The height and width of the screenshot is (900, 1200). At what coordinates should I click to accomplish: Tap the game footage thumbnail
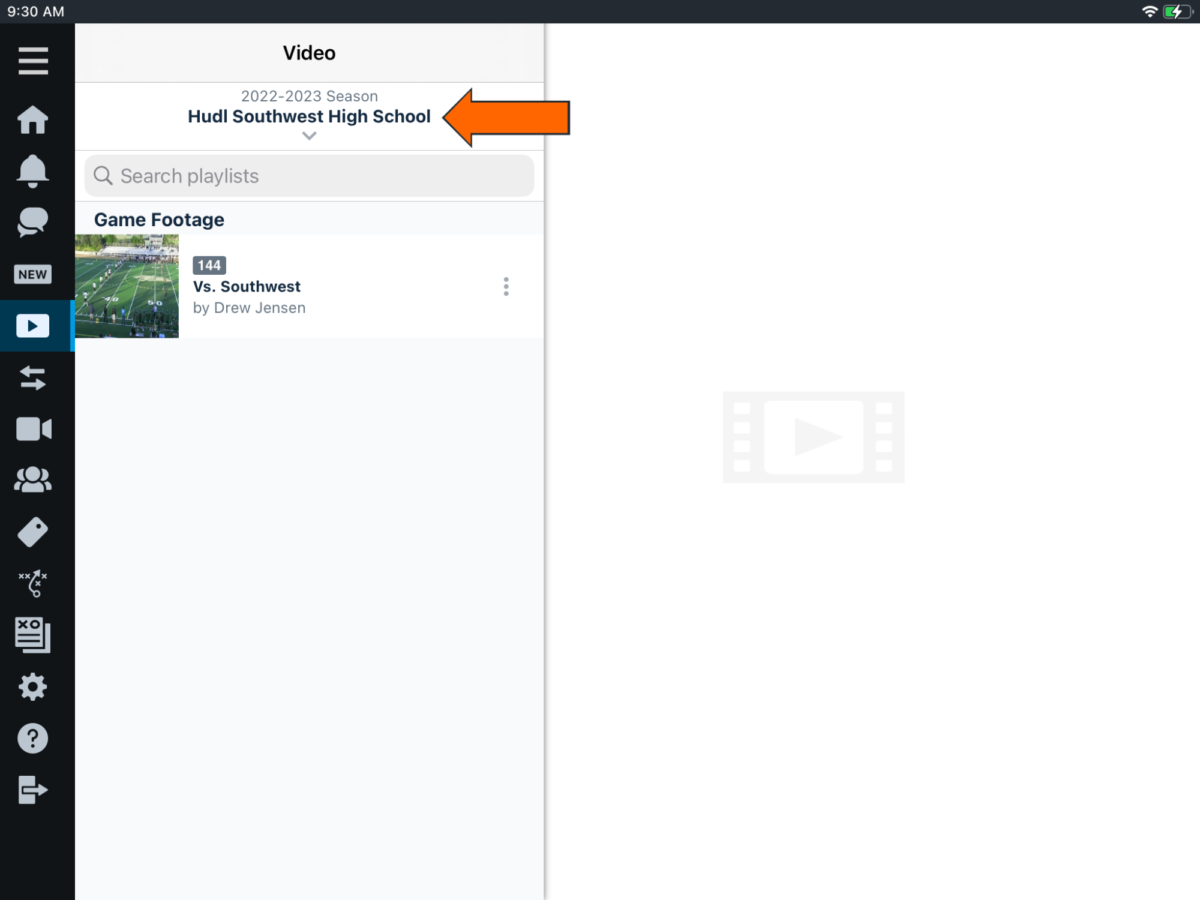pos(126,286)
